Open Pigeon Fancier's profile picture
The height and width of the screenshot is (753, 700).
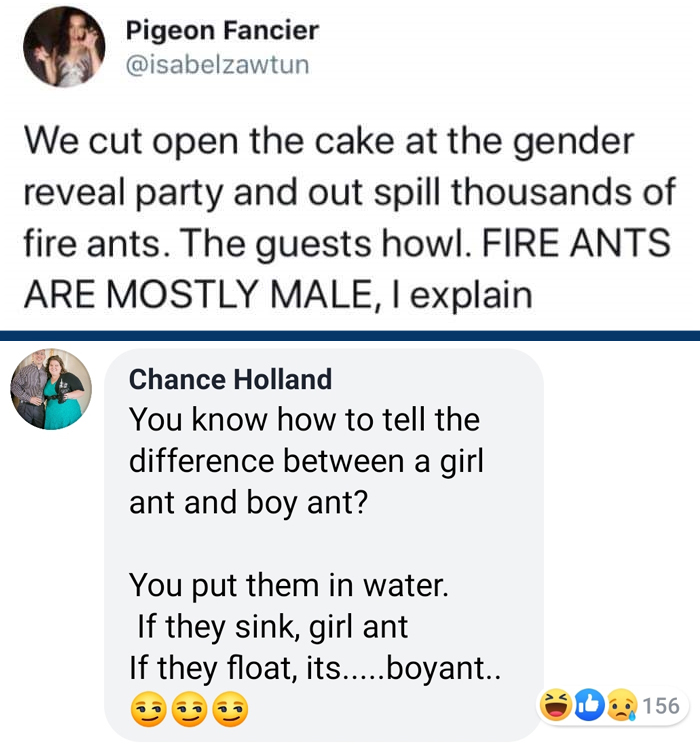[64, 47]
